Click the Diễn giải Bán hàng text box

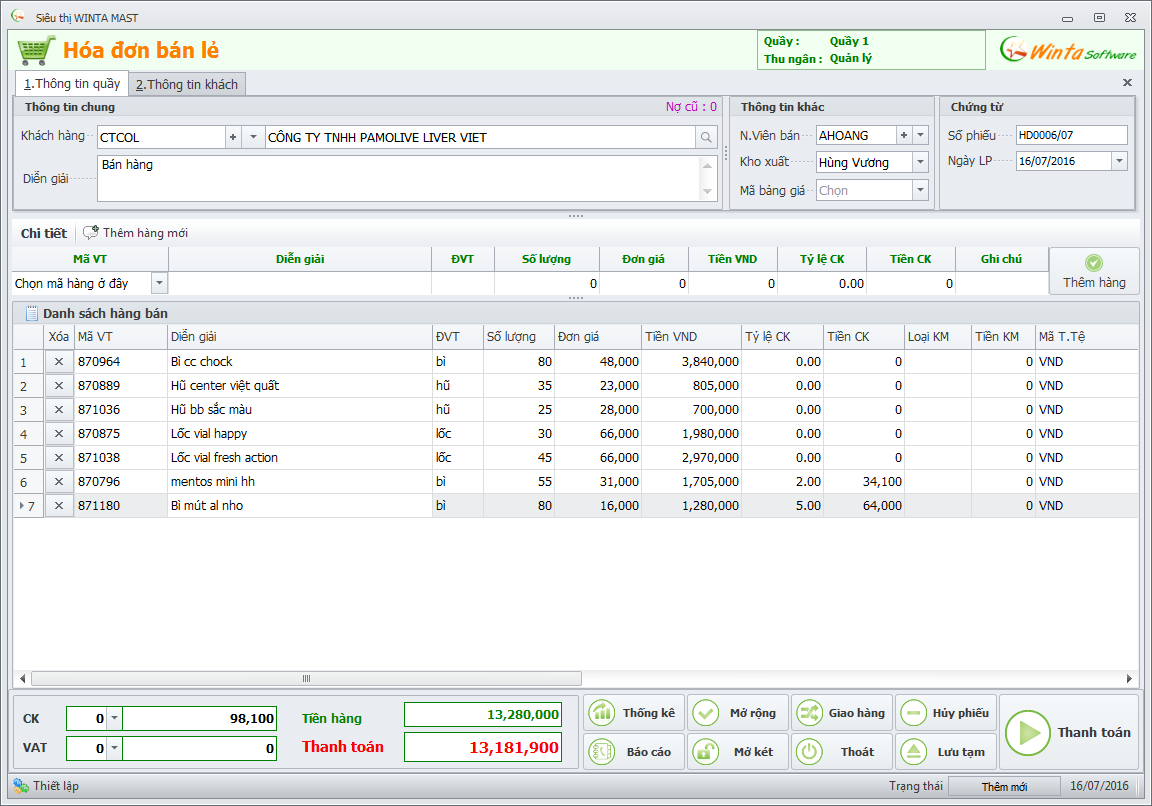(400, 179)
